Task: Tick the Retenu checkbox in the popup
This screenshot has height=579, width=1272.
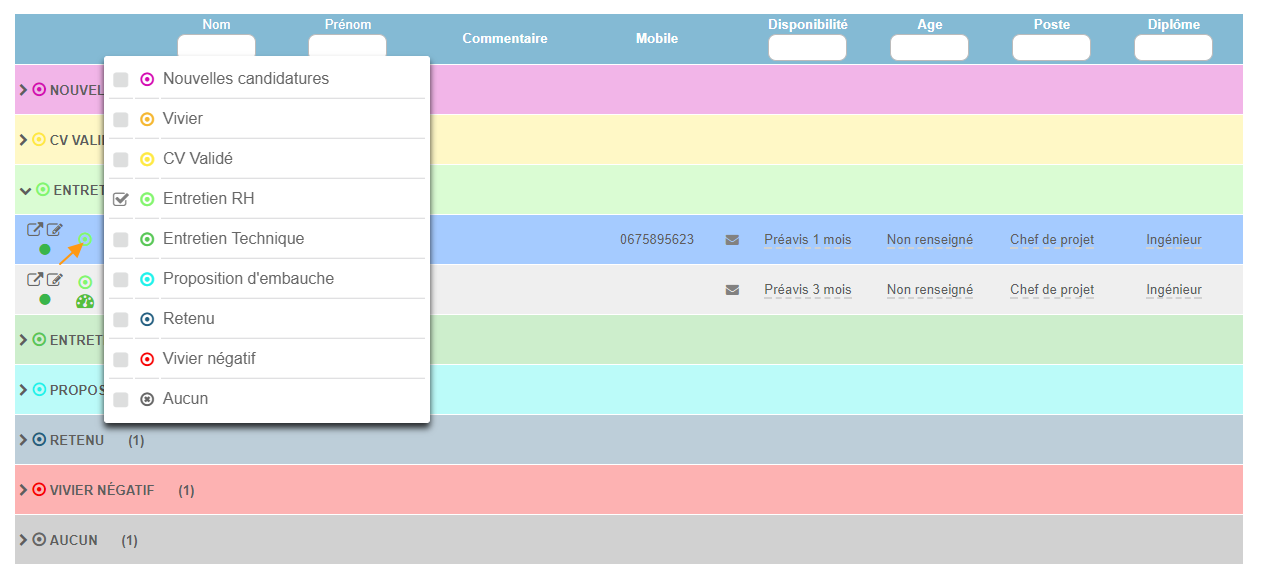Action: (x=121, y=319)
